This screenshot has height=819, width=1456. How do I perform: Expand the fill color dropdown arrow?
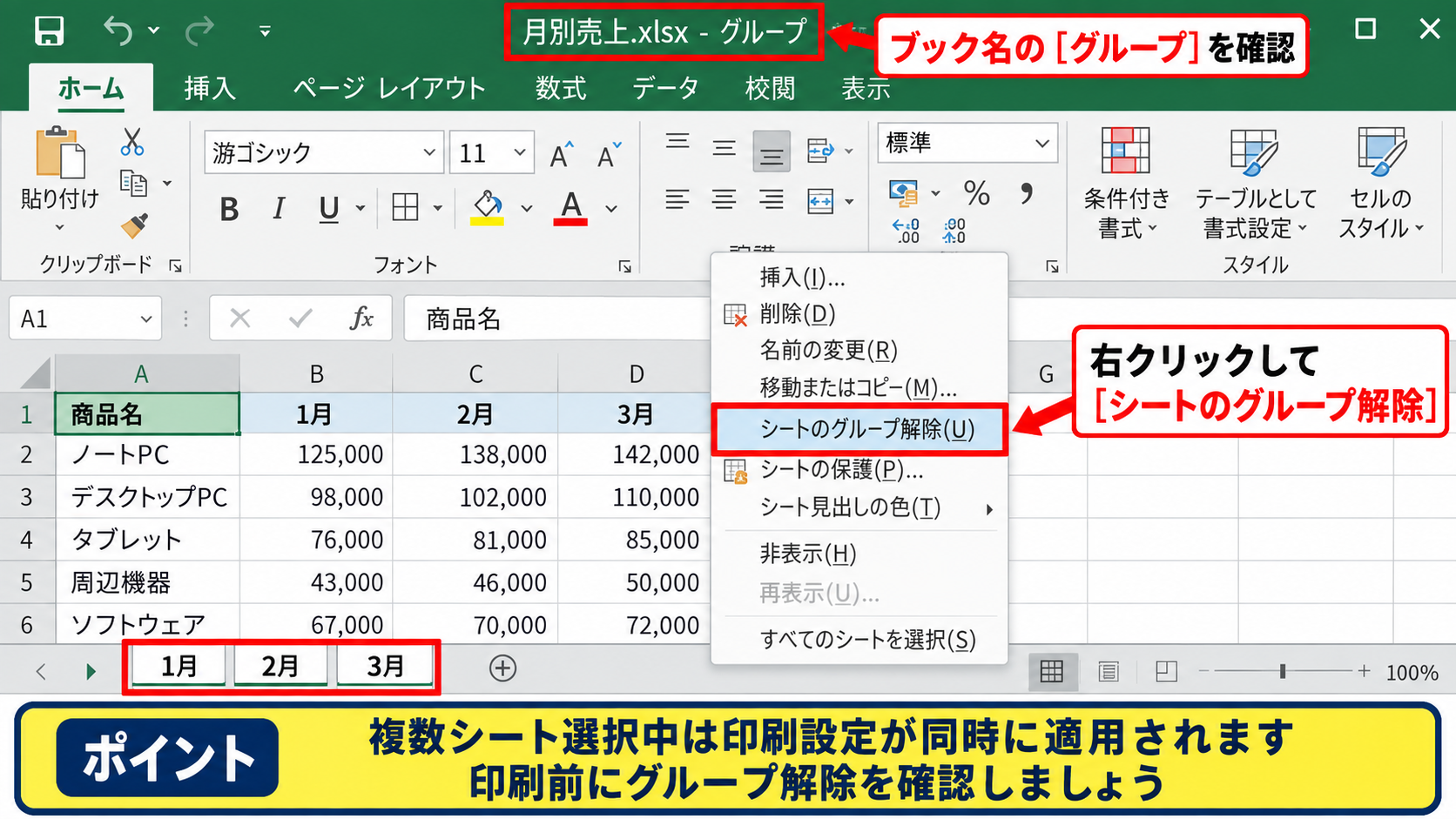coord(526,209)
